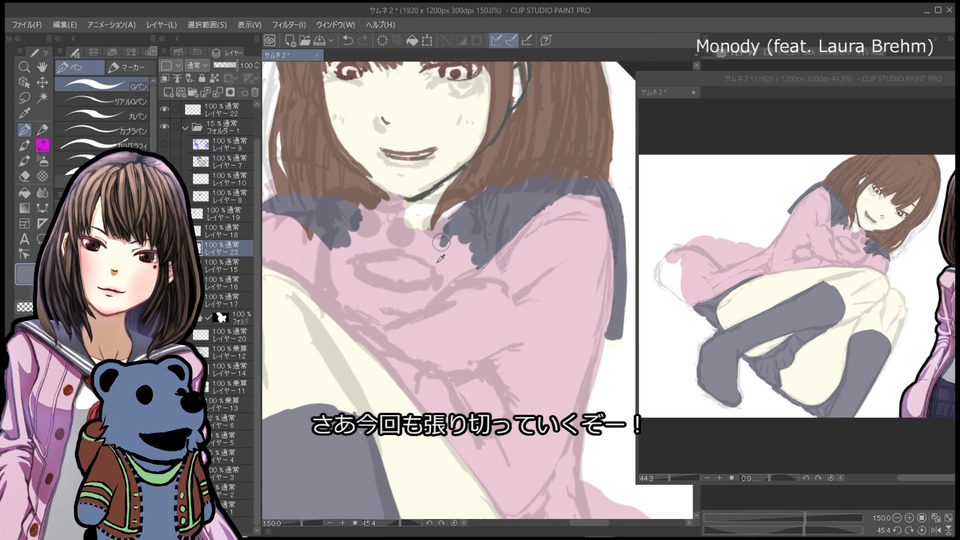Select the active Pen nib tool
The width and height of the screenshot is (960, 540).
(x=24, y=129)
